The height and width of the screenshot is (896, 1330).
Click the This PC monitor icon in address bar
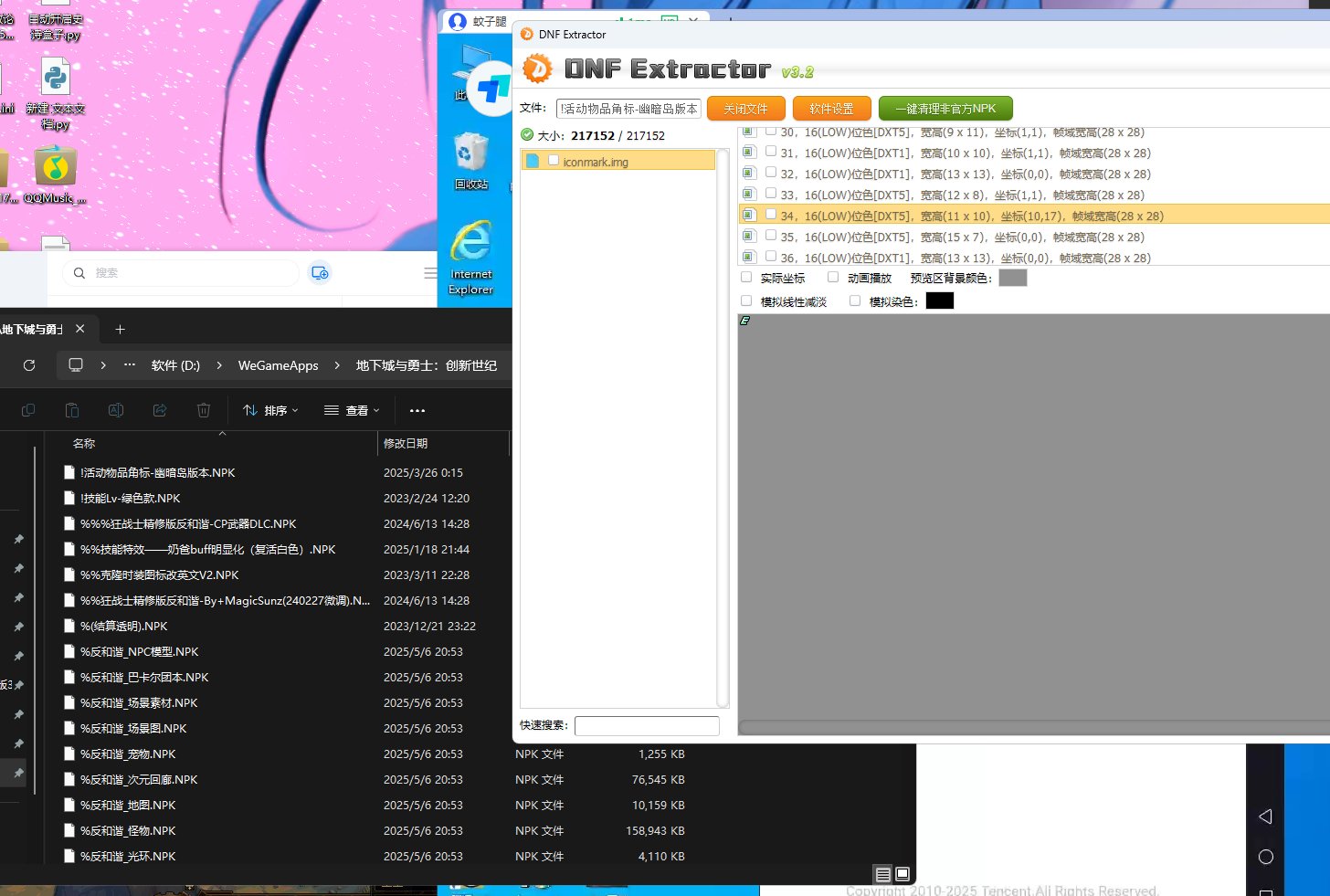(x=76, y=365)
